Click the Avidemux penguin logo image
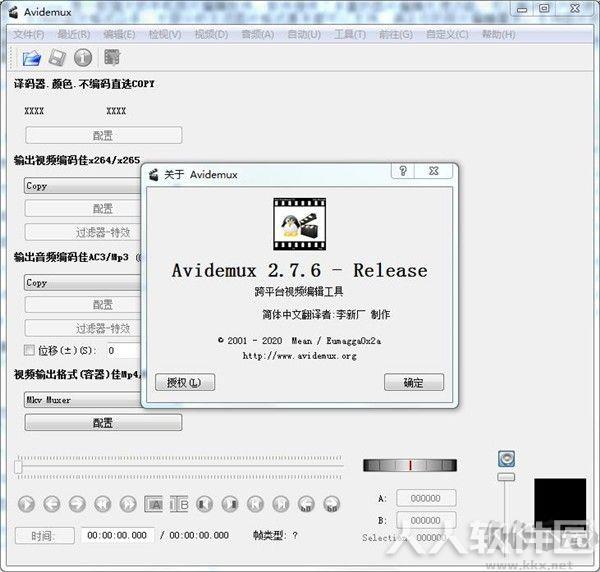600x572 pixels. pyautogui.click(x=299, y=224)
